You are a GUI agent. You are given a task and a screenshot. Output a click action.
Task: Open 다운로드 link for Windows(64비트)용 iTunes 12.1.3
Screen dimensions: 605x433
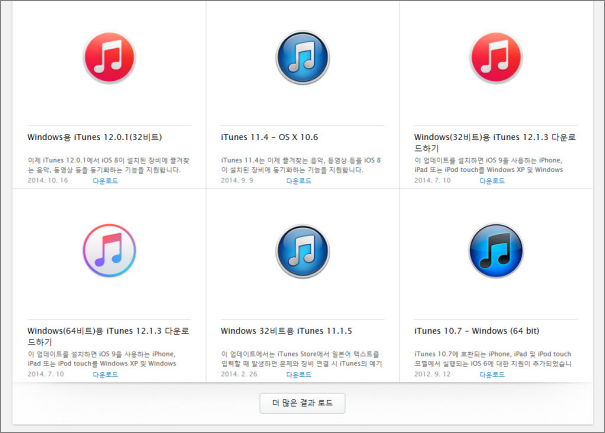coord(105,374)
